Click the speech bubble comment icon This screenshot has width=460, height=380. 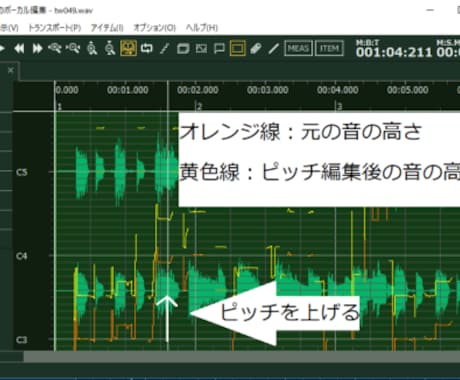coord(219,49)
